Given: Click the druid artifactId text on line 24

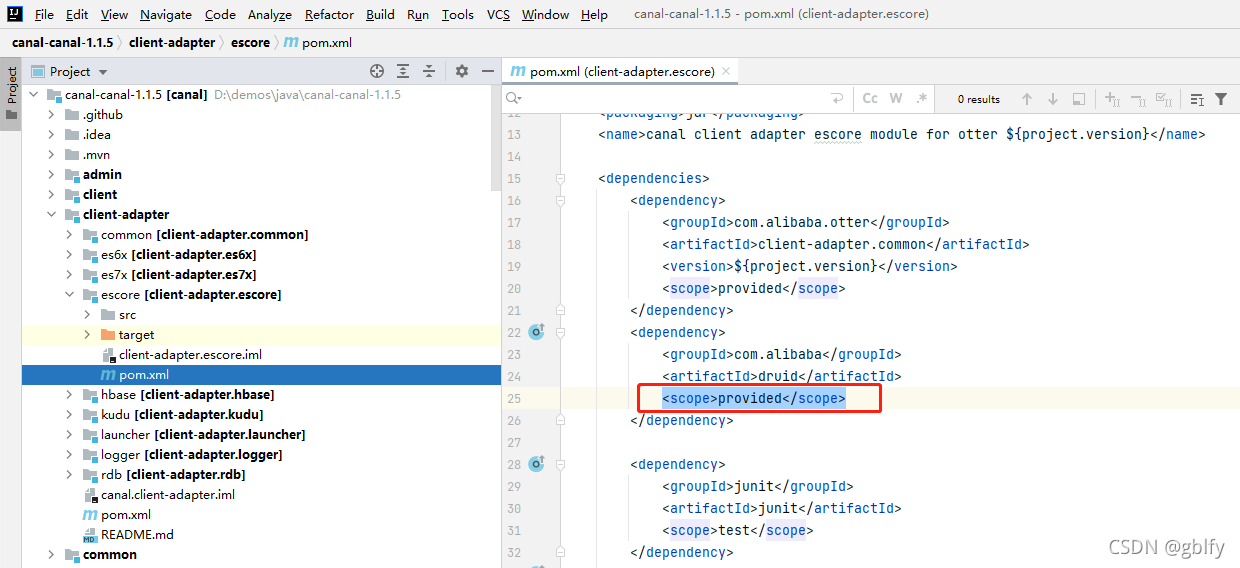Looking at the screenshot, I should pyautogui.click(x=782, y=376).
